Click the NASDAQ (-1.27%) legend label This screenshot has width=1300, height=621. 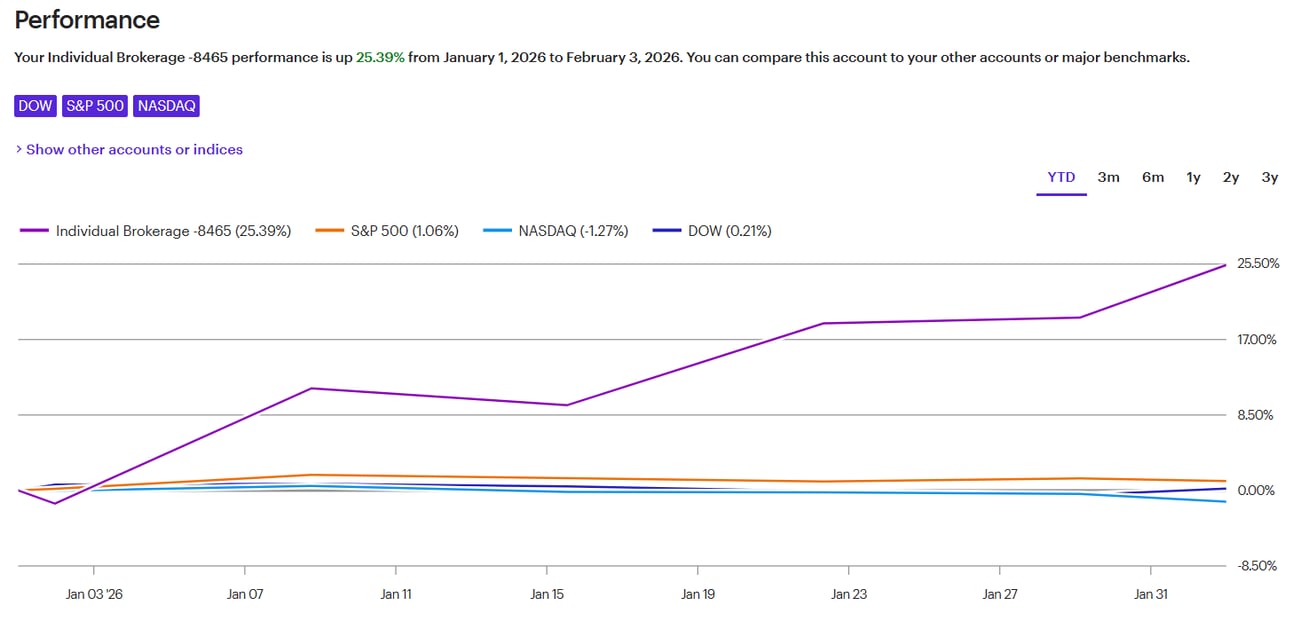tap(573, 231)
